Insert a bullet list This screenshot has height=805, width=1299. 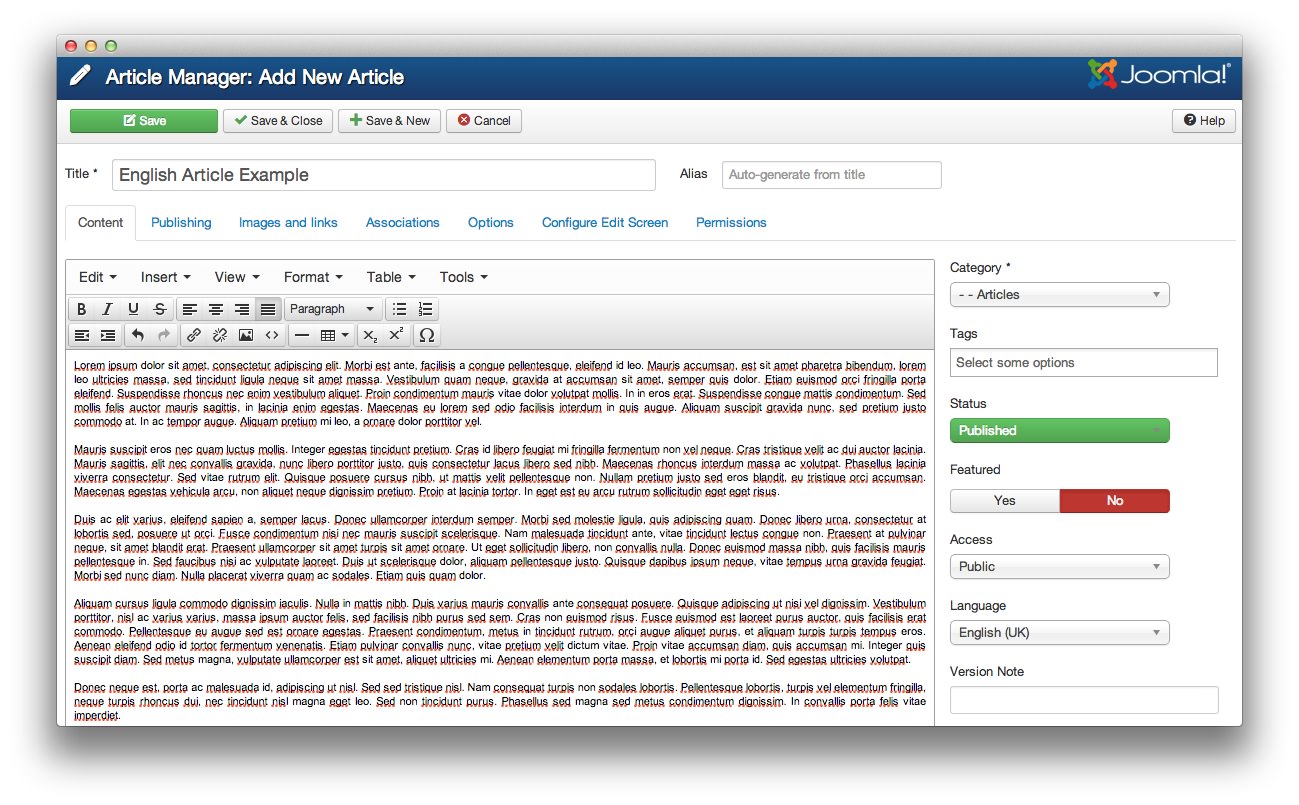tap(399, 309)
